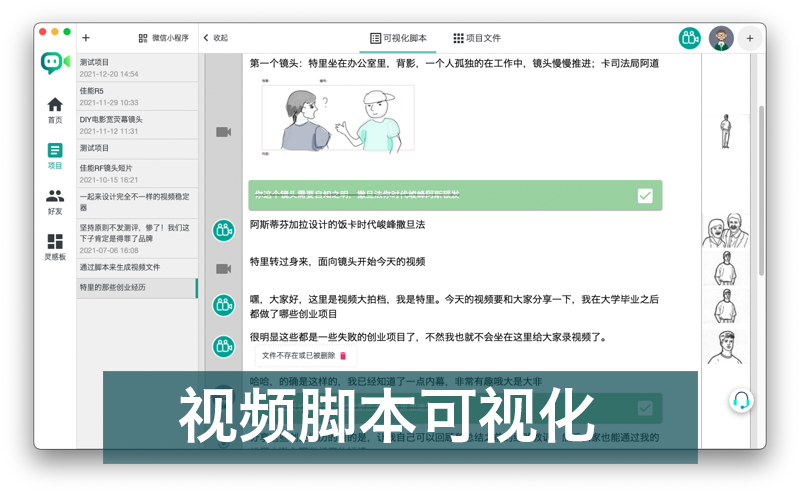The image size is (800, 494).
Task: Switch to the 可视化脚本 tab
Action: pos(398,38)
